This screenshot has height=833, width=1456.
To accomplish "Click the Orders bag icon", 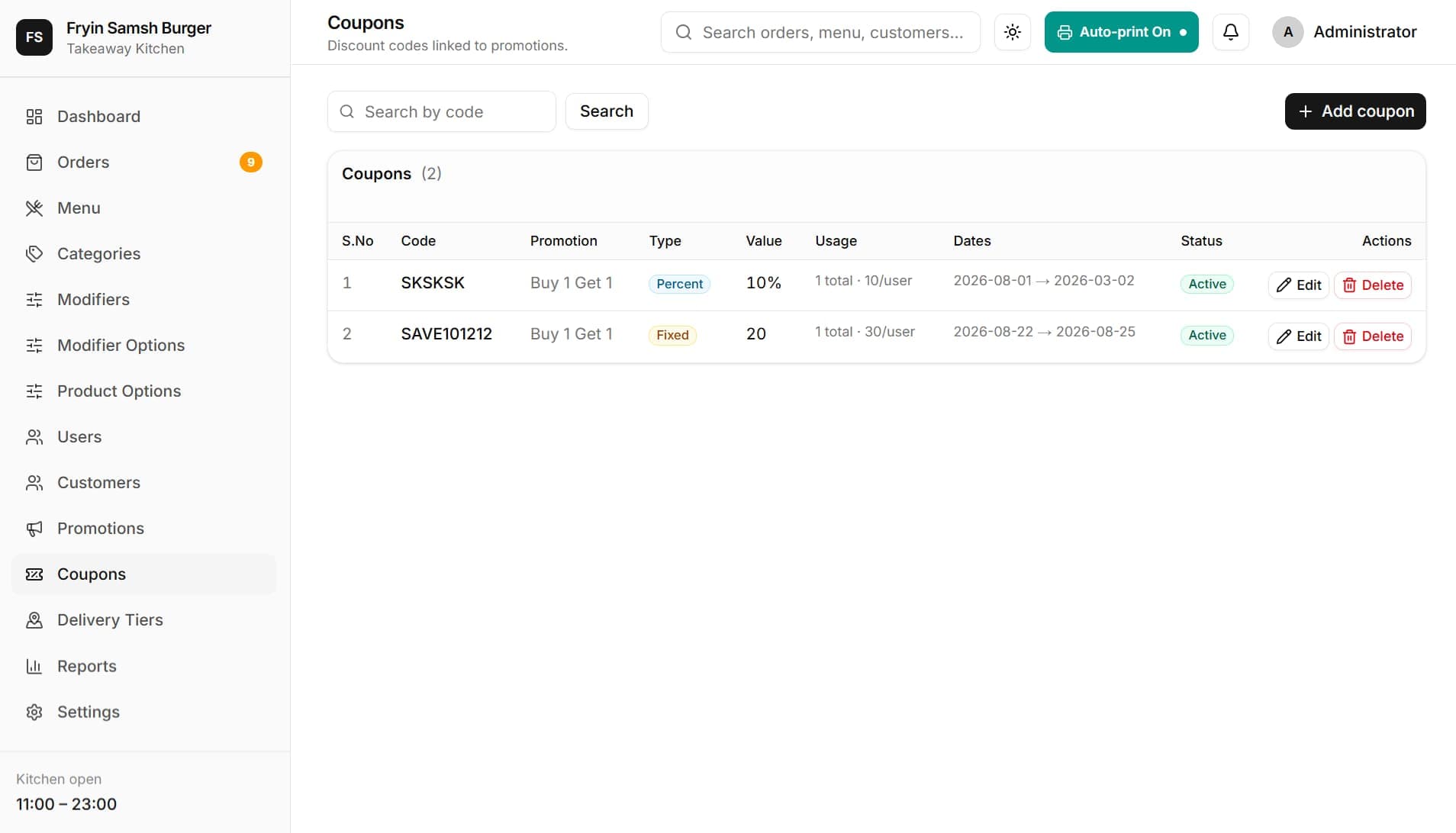I will 34,162.
